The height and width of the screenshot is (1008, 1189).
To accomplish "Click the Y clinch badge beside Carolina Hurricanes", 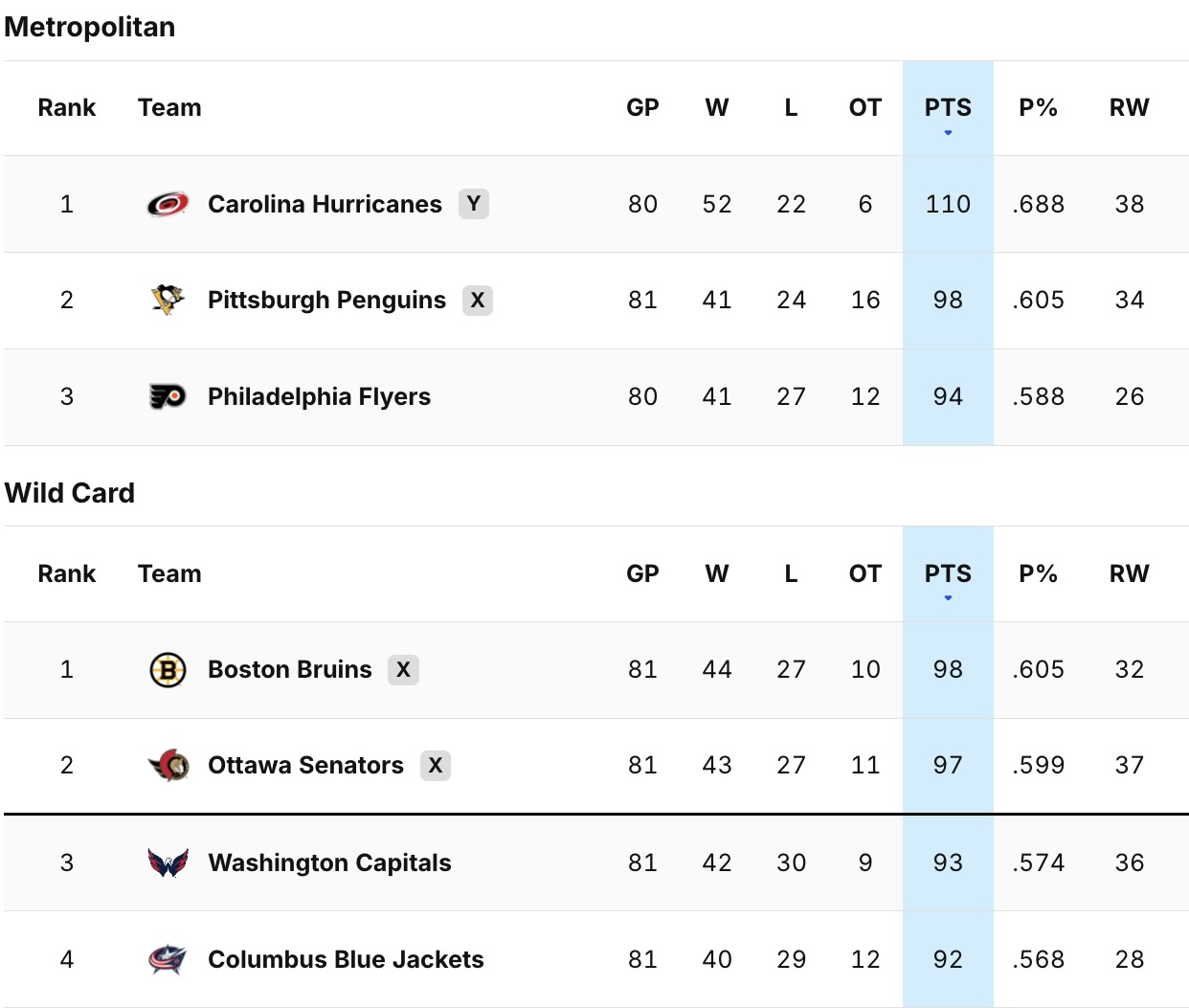I will pos(473,204).
